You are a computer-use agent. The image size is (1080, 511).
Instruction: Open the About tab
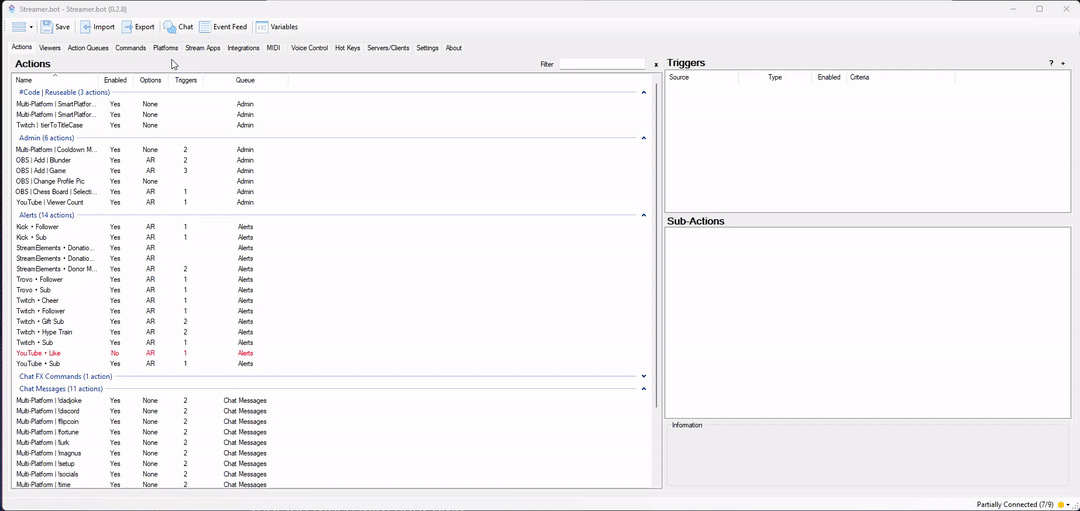pyautogui.click(x=453, y=48)
